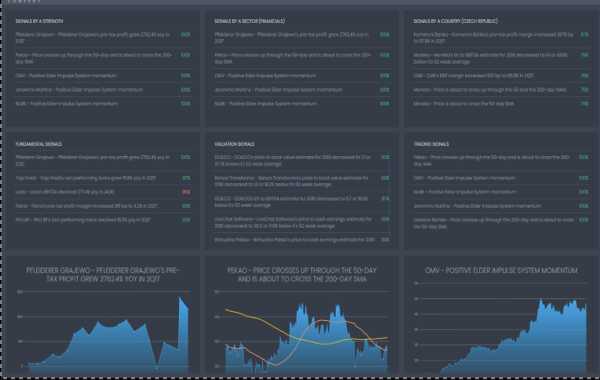
Task: Open Pekao crossing signal in Trading Signals
Action: [x=501, y=160]
